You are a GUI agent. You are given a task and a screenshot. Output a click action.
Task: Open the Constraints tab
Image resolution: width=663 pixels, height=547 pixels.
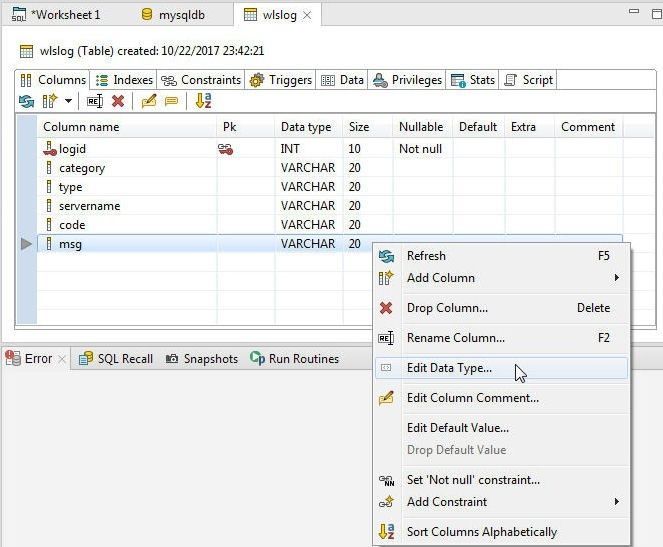201,80
